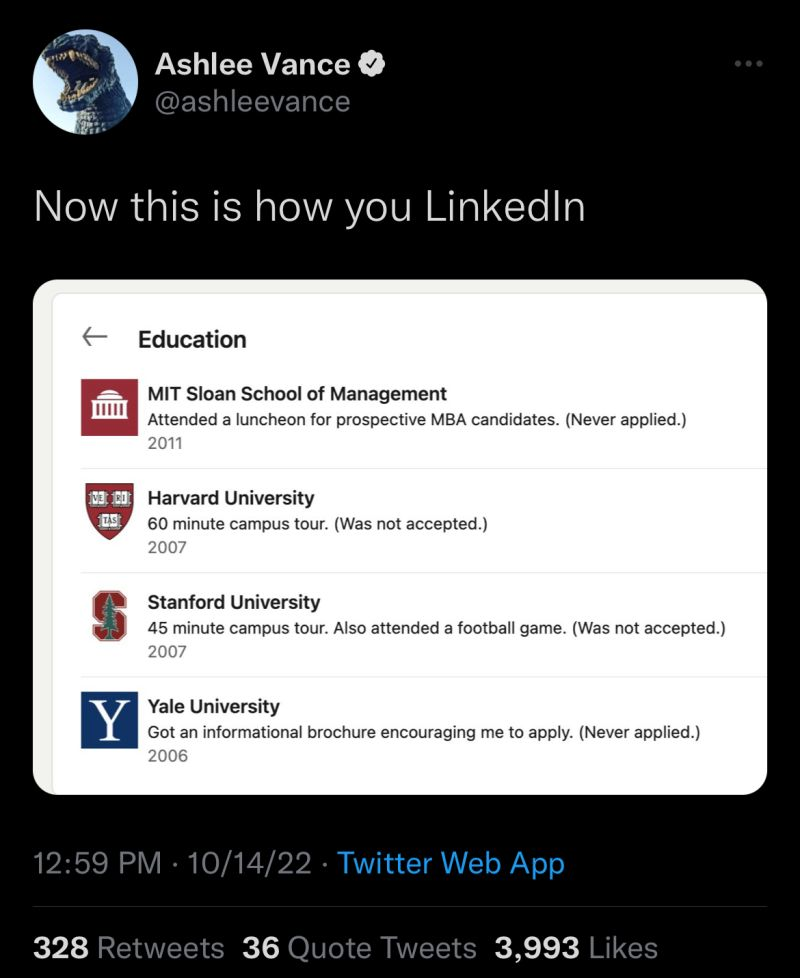
Task: Select the Stanford University education entry
Action: [234, 602]
